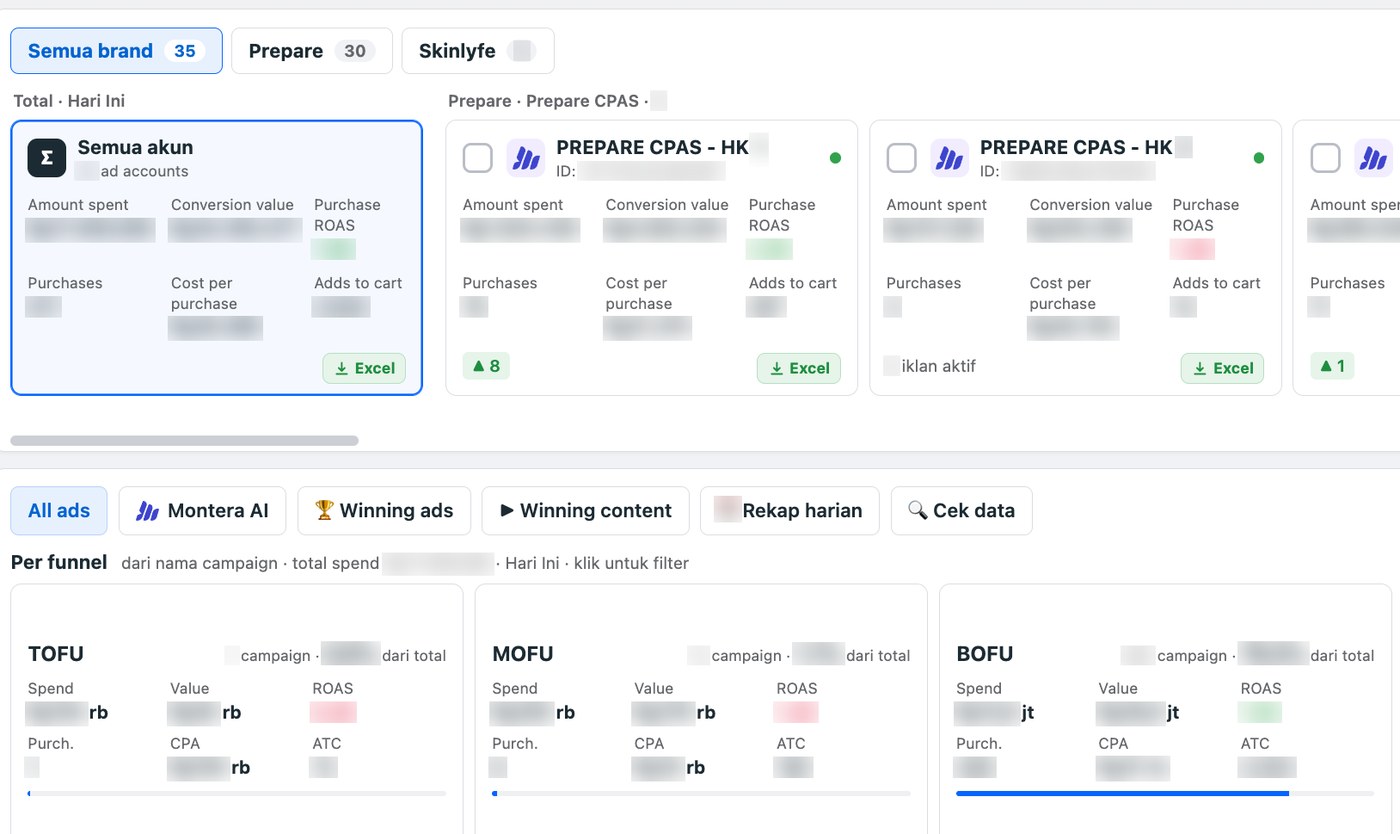The image size is (1400, 834).
Task: Click the play icon beside Winning content
Action: click(507, 510)
